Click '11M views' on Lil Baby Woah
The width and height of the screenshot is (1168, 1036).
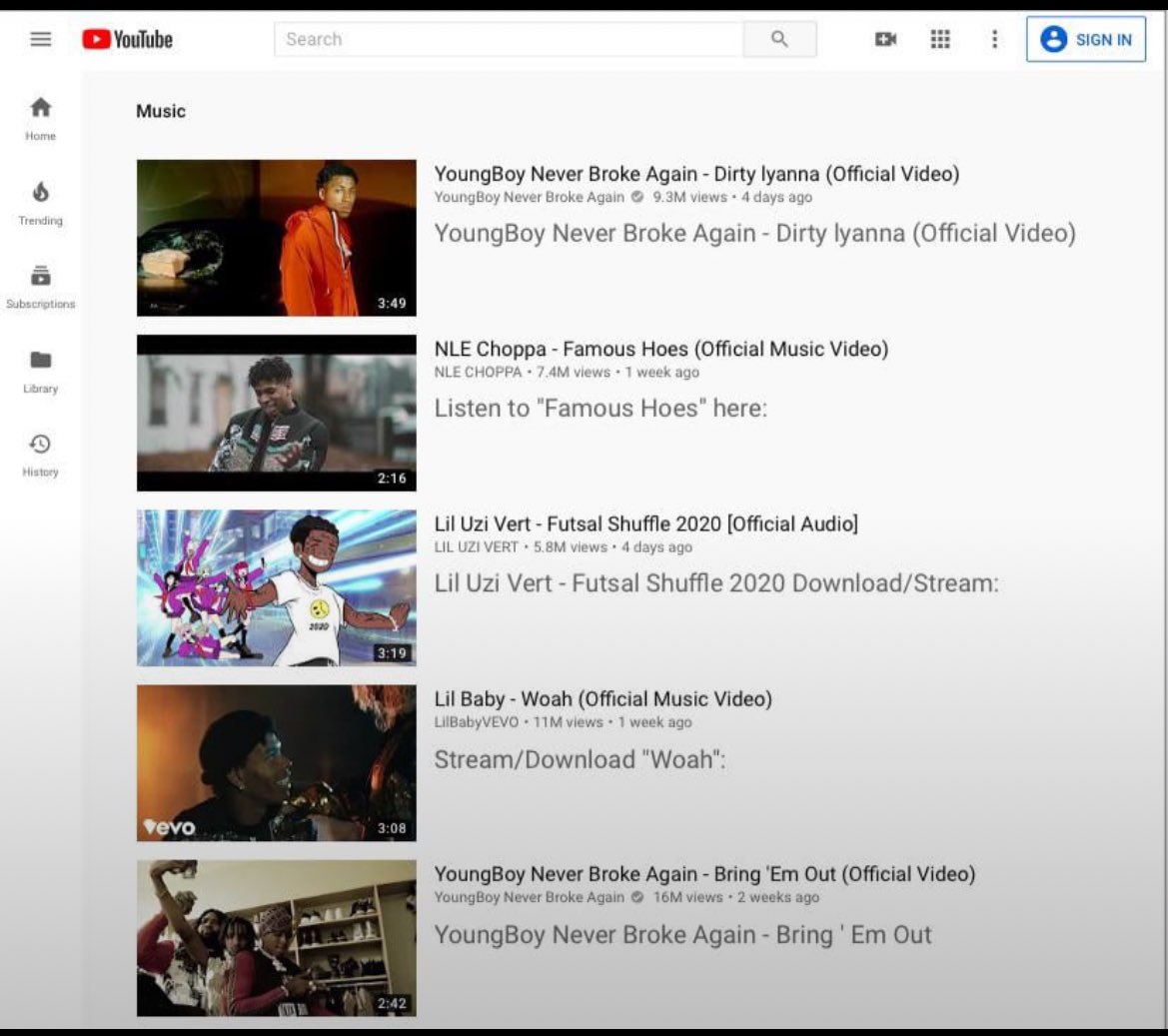pyautogui.click(x=568, y=721)
